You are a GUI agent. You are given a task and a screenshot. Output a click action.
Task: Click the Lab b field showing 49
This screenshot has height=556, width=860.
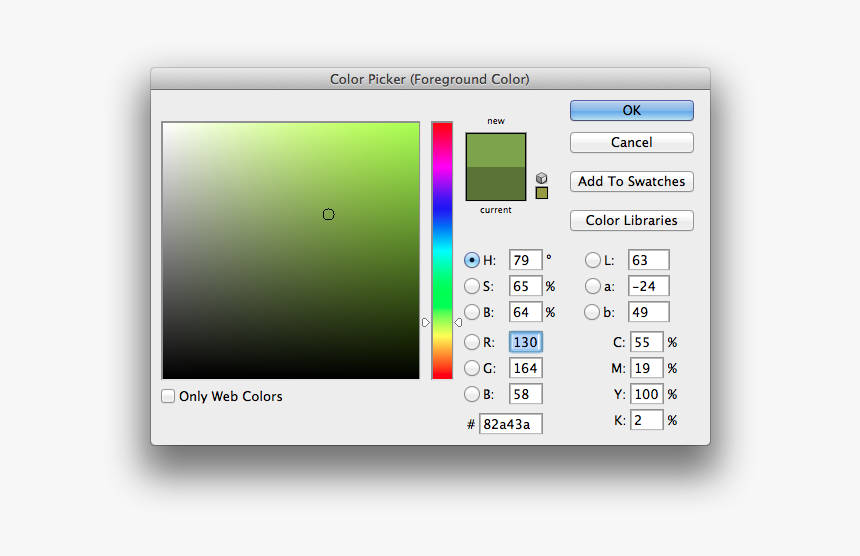coord(649,312)
